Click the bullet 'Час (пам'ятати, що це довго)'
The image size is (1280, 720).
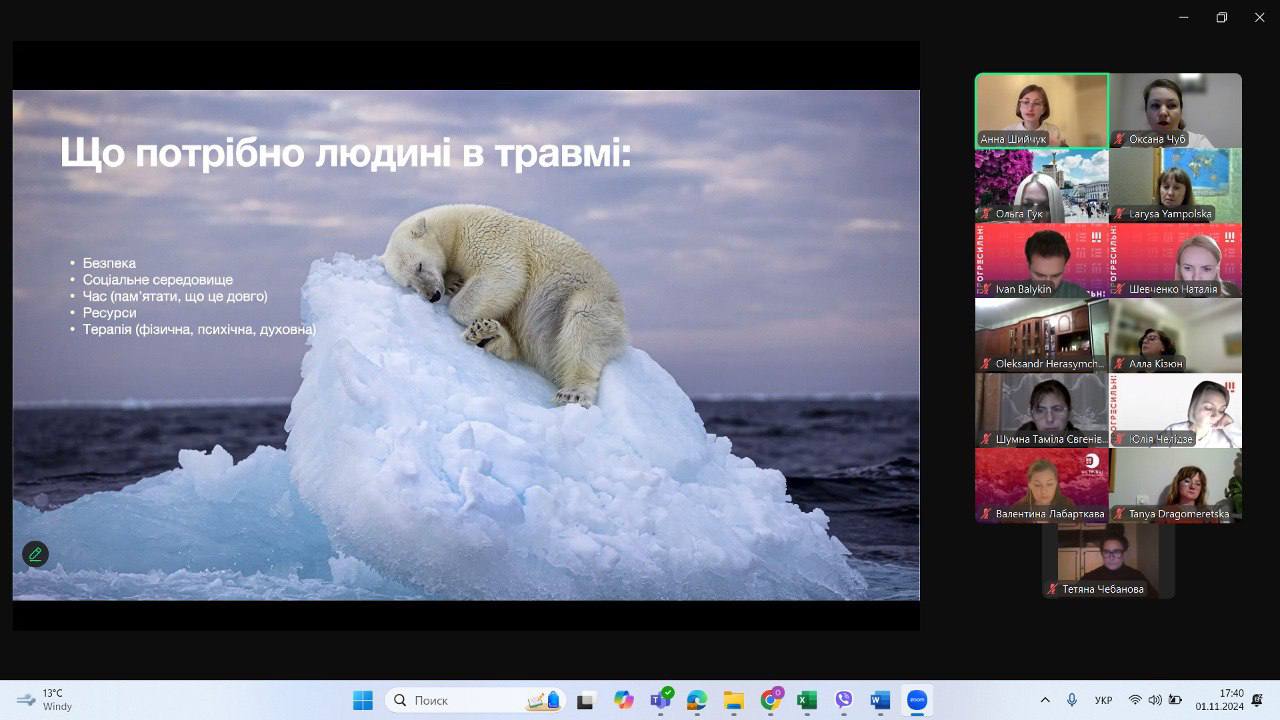point(175,296)
